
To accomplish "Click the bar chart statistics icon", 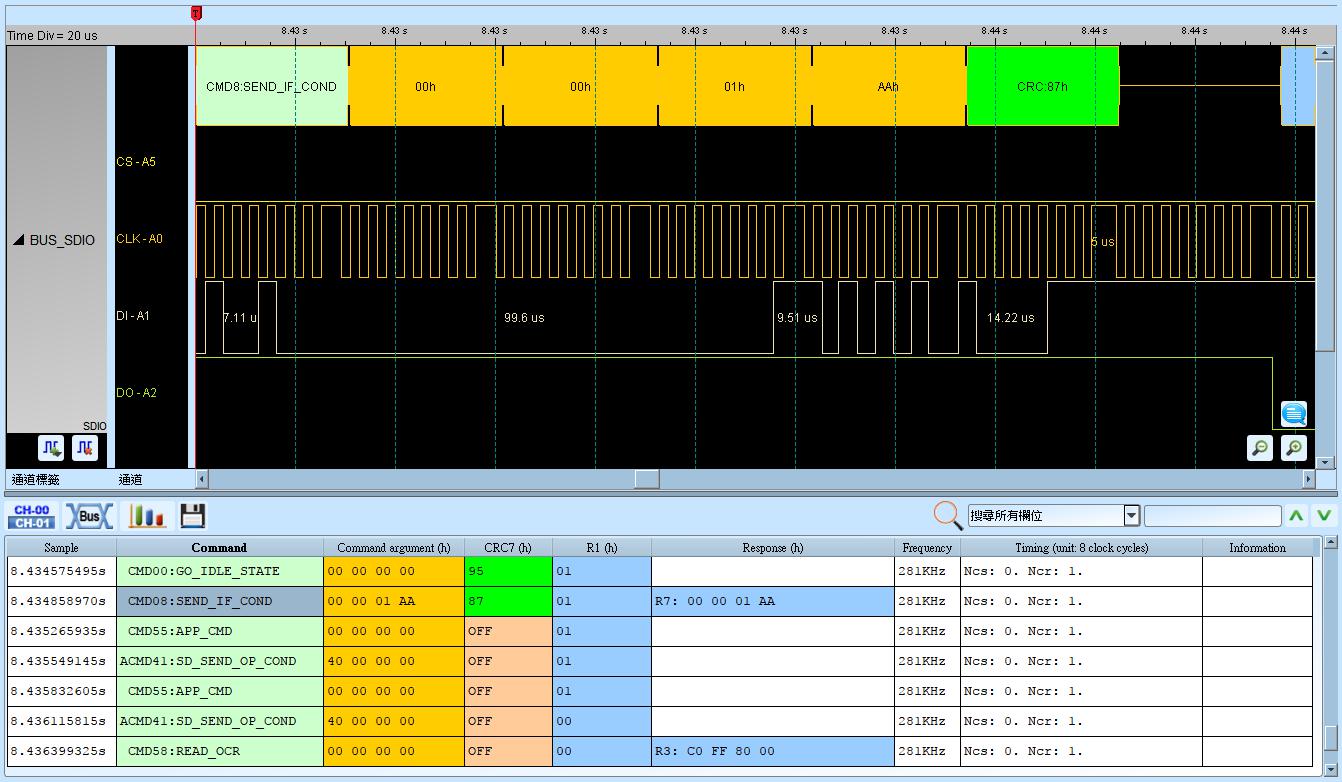I will click(x=146, y=516).
